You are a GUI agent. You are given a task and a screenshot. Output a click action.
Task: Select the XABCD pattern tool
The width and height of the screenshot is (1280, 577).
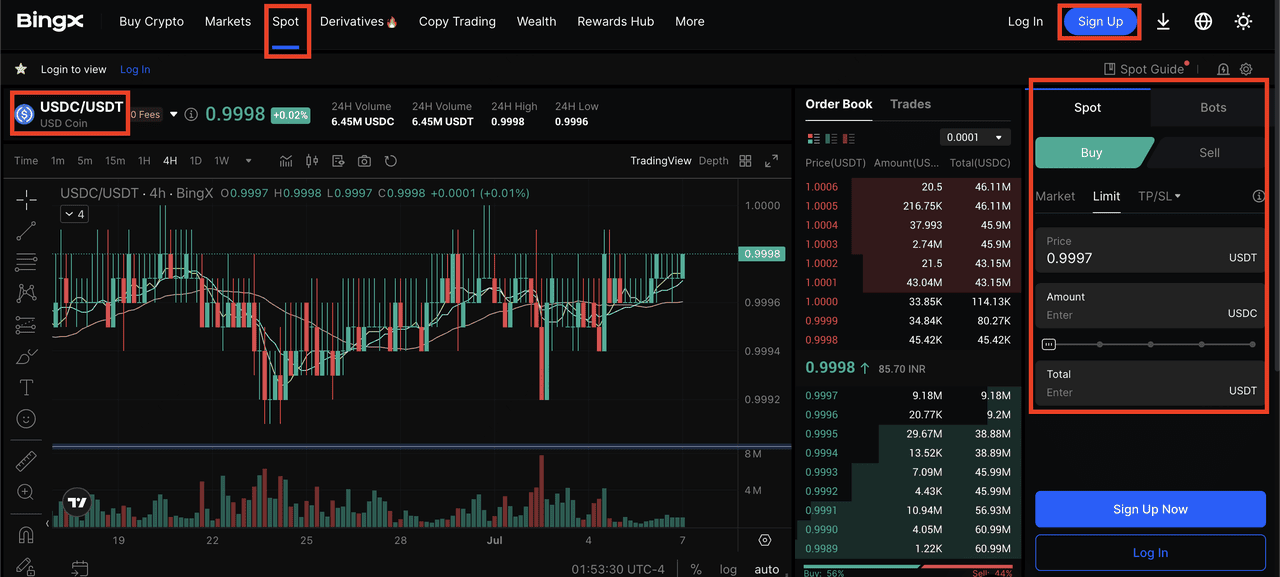tap(26, 294)
